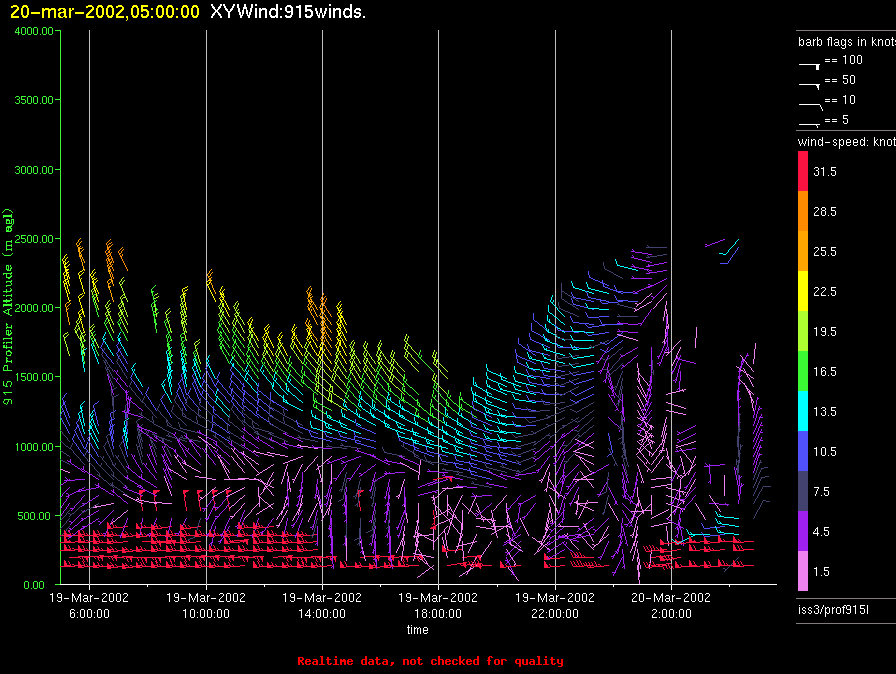
Task: Click the 10 knot barb flag symbol
Action: [x=809, y=102]
